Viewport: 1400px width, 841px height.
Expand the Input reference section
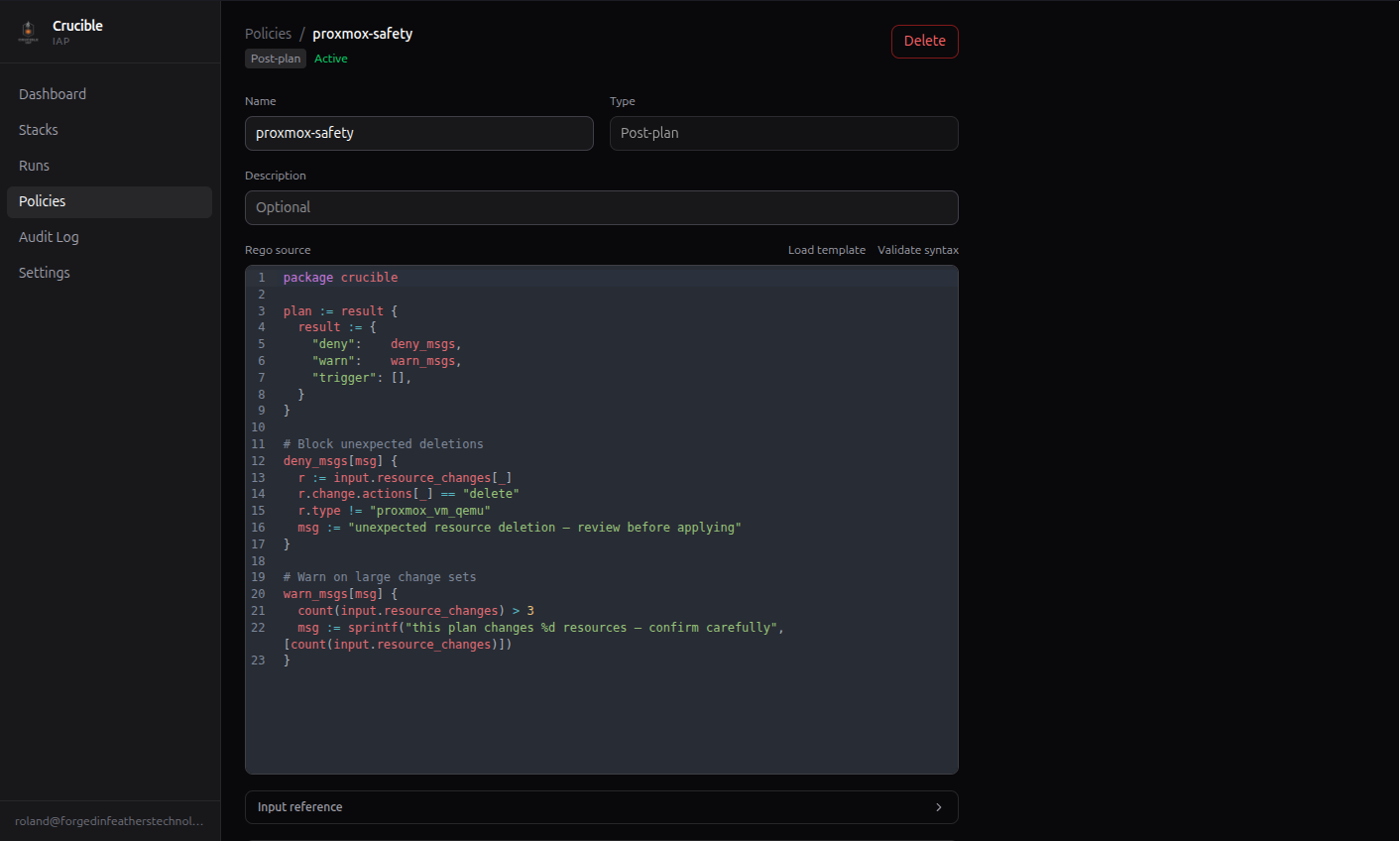click(601, 807)
